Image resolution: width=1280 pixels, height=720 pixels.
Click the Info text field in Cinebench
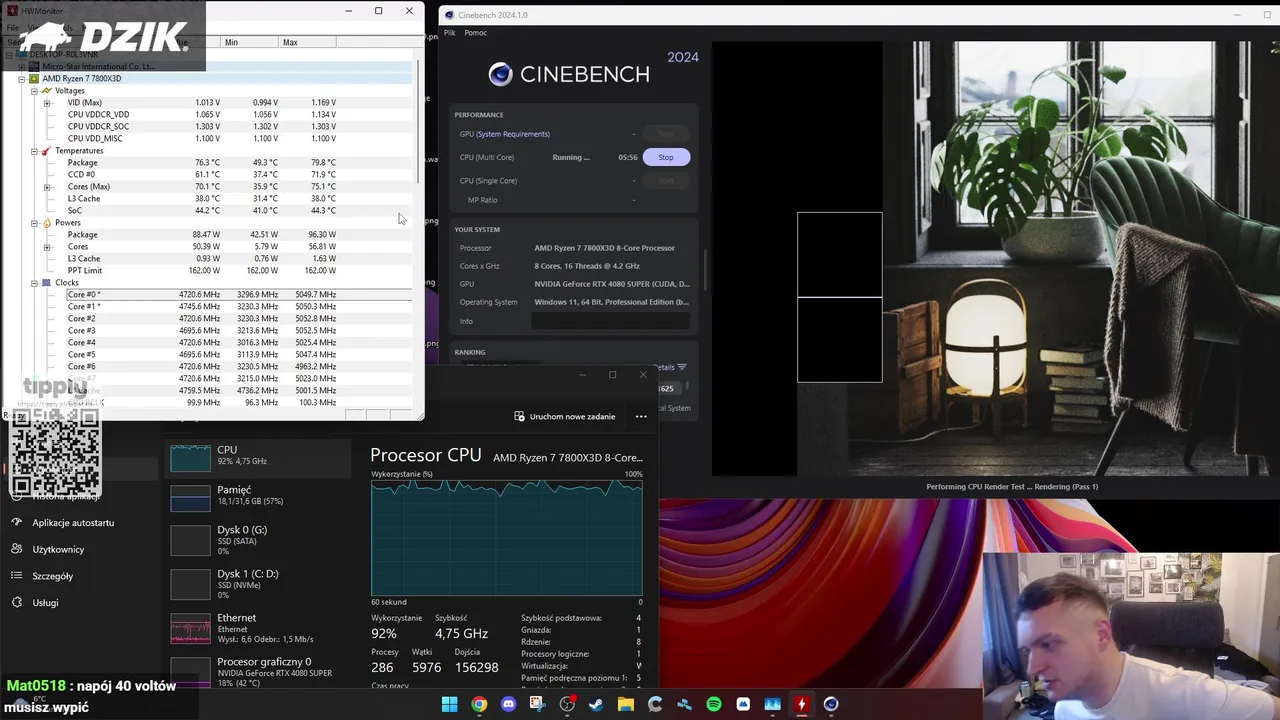pos(610,321)
